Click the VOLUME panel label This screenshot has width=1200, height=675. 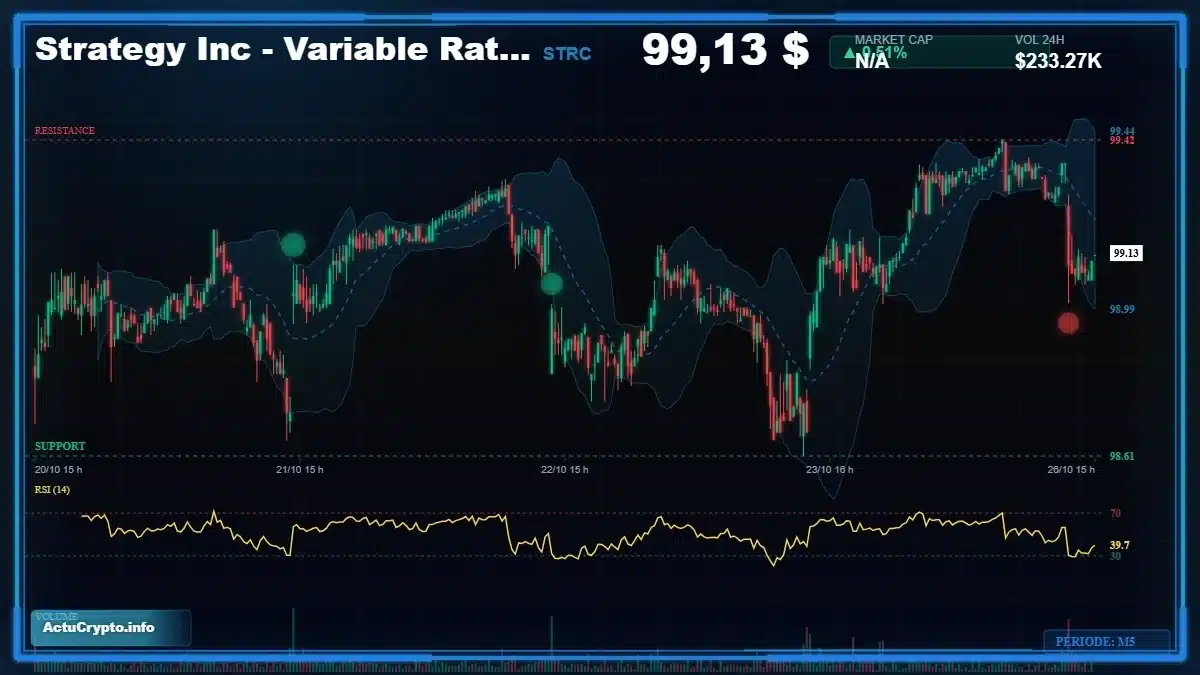(x=55, y=617)
